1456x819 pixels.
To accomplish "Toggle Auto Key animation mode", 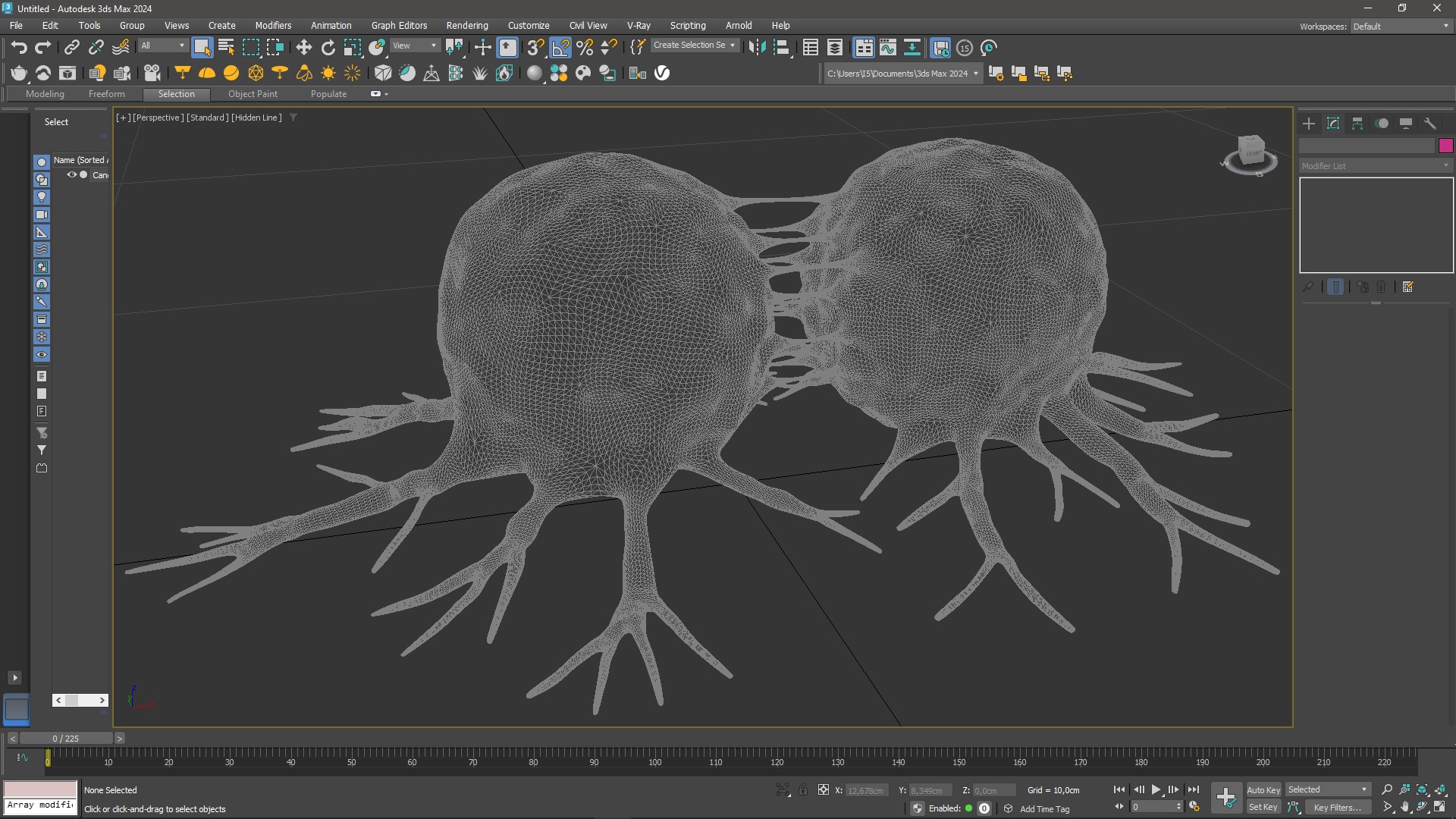I will 1263,789.
